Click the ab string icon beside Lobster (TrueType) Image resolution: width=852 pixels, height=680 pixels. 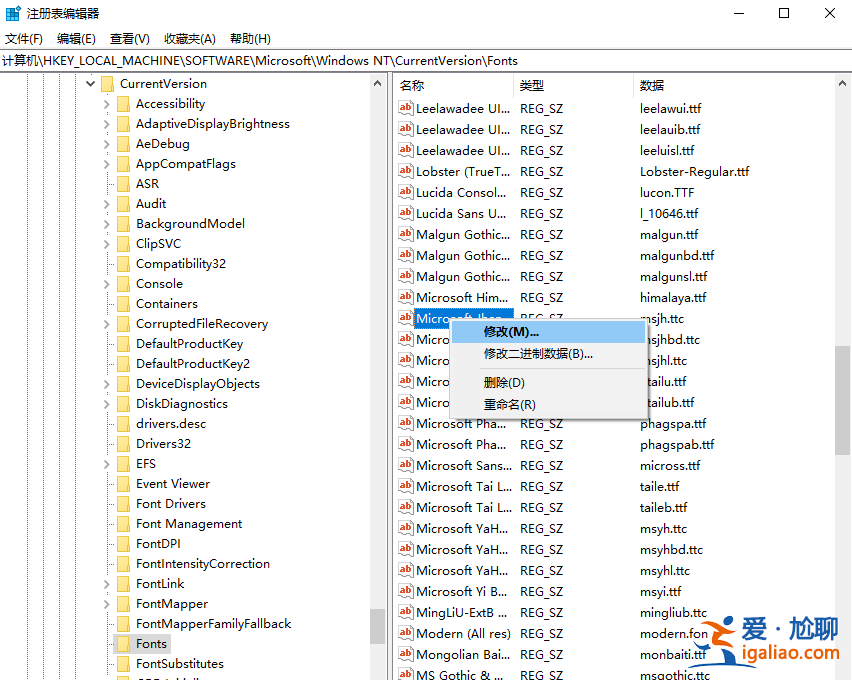pyautogui.click(x=404, y=171)
